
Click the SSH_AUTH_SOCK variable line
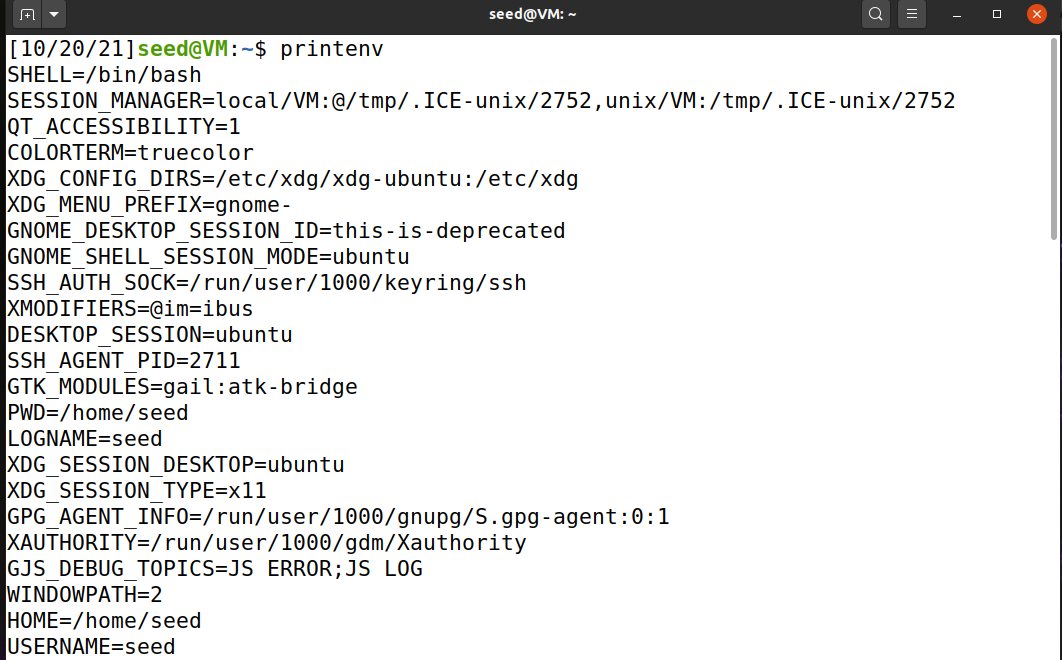coord(265,282)
